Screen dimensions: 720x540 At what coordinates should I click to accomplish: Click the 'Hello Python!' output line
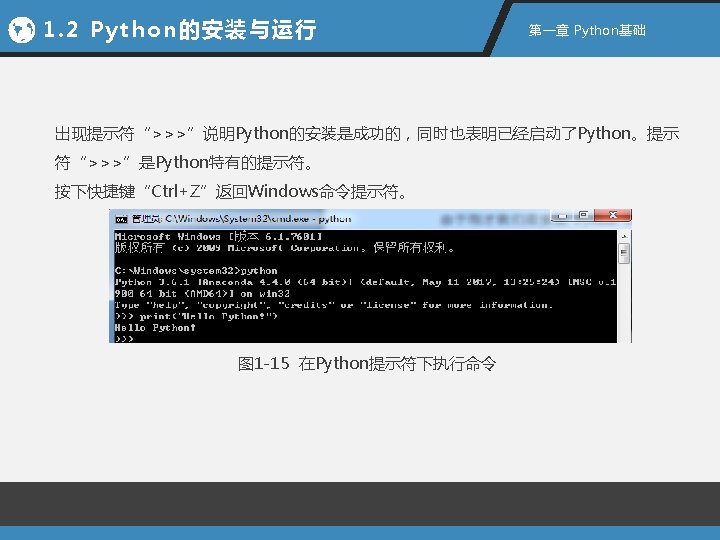(155, 328)
